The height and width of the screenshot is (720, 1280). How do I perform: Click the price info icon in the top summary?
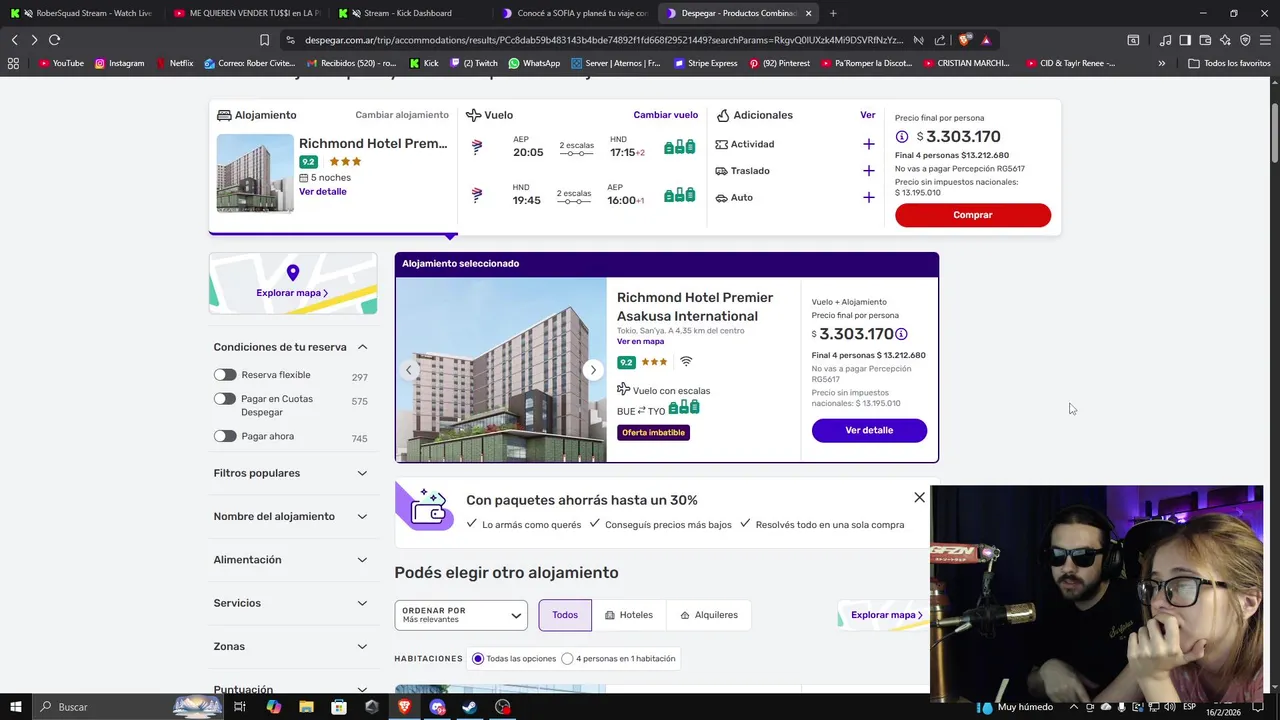click(x=902, y=137)
